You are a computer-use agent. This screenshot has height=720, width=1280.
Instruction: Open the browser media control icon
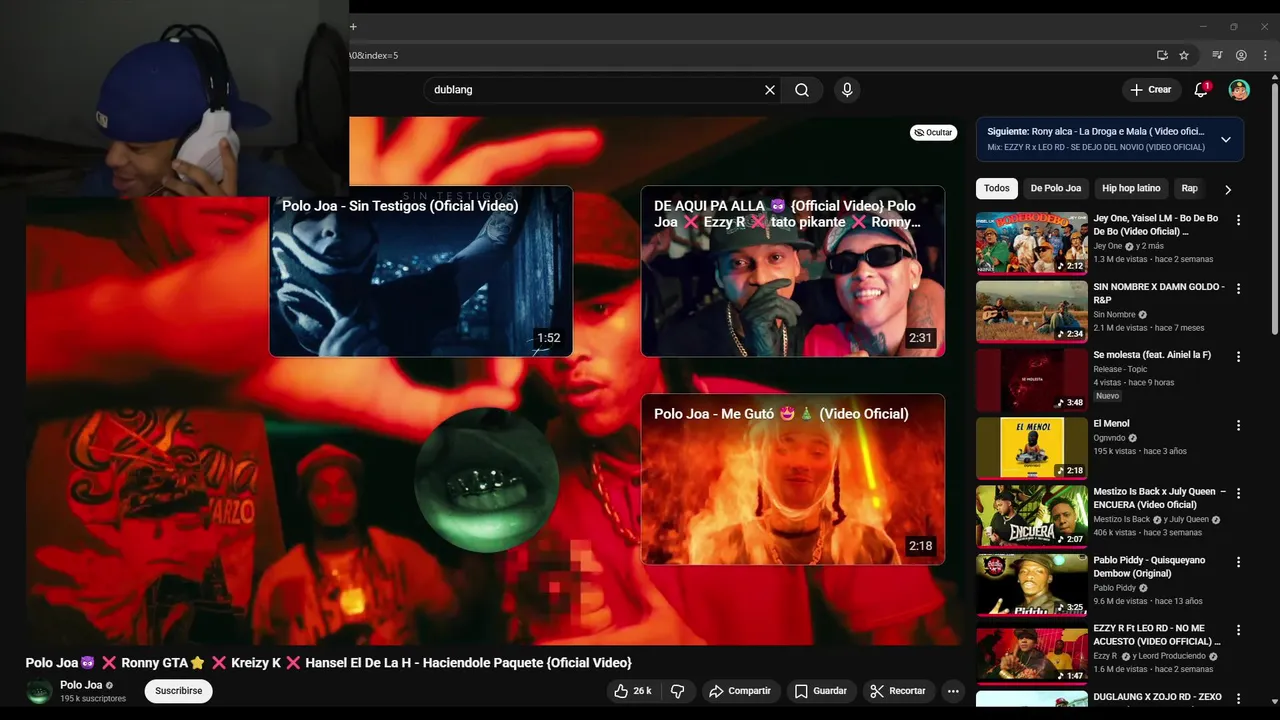point(1217,55)
